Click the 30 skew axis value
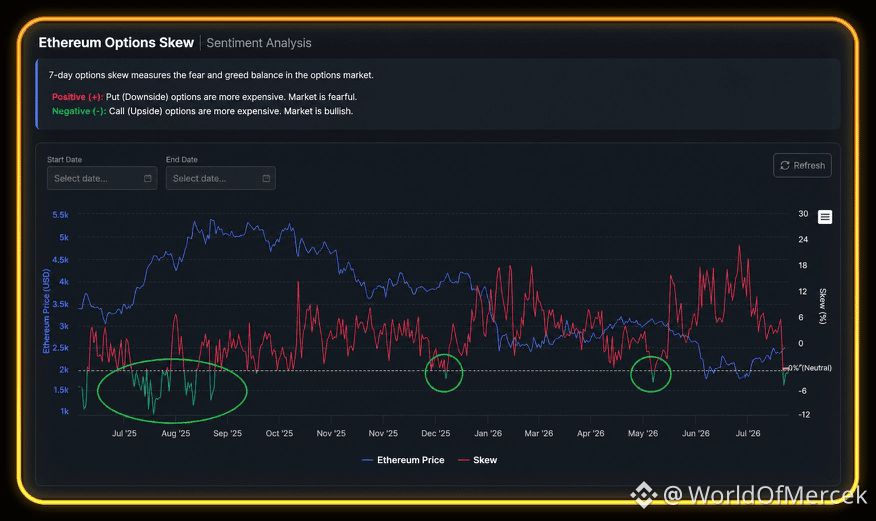876x521 pixels. coord(803,214)
